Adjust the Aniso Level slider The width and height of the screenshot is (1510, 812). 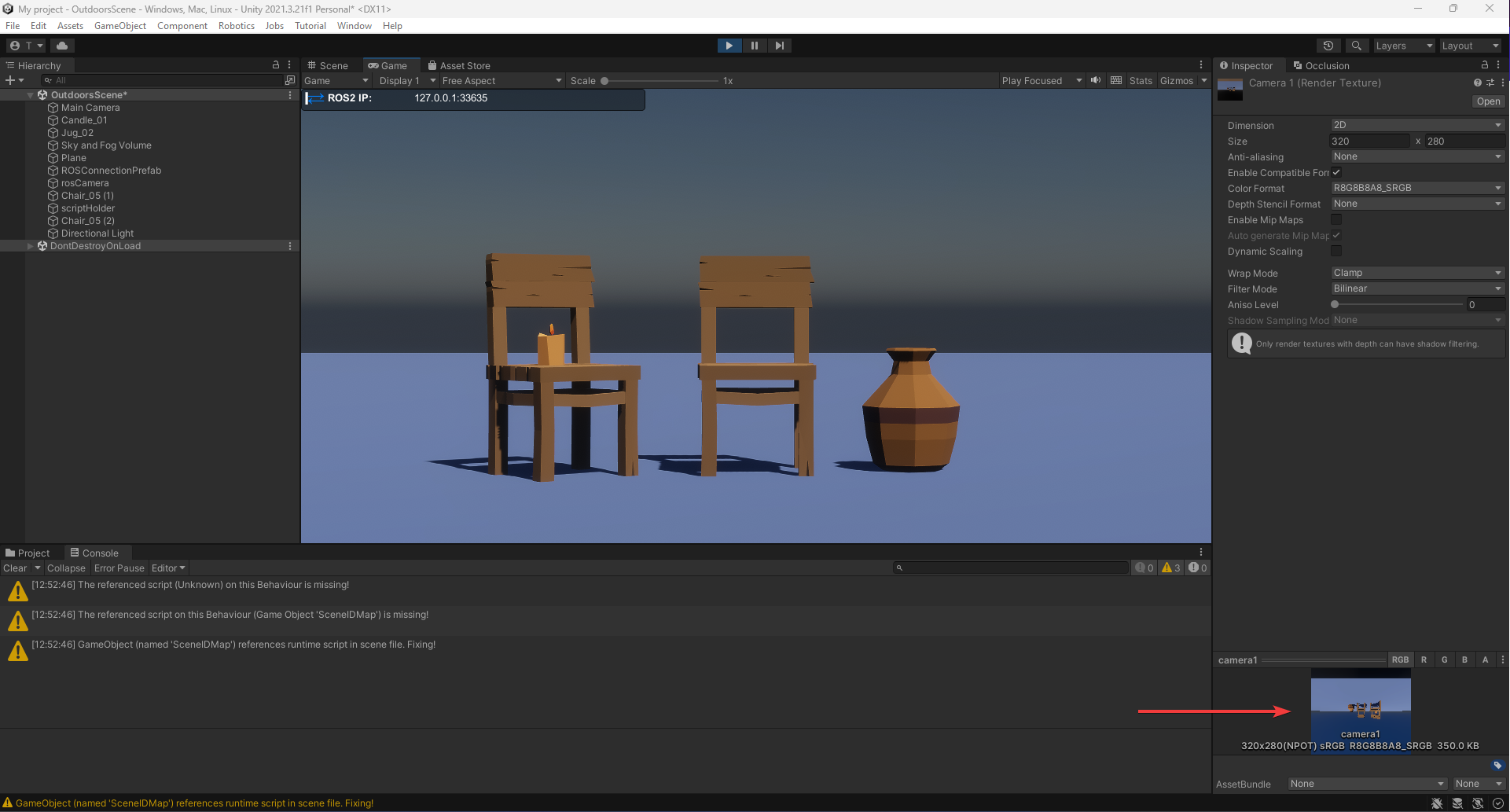pos(1397,304)
